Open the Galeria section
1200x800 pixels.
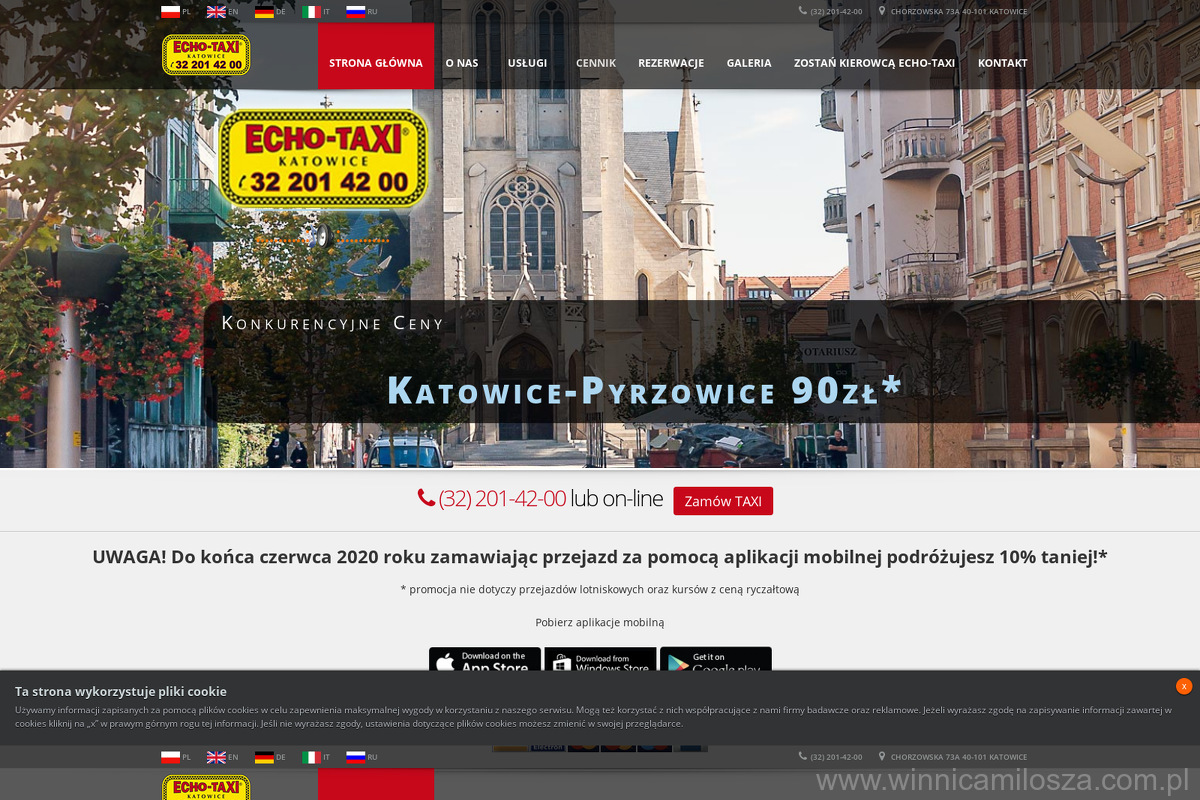pyautogui.click(x=749, y=63)
